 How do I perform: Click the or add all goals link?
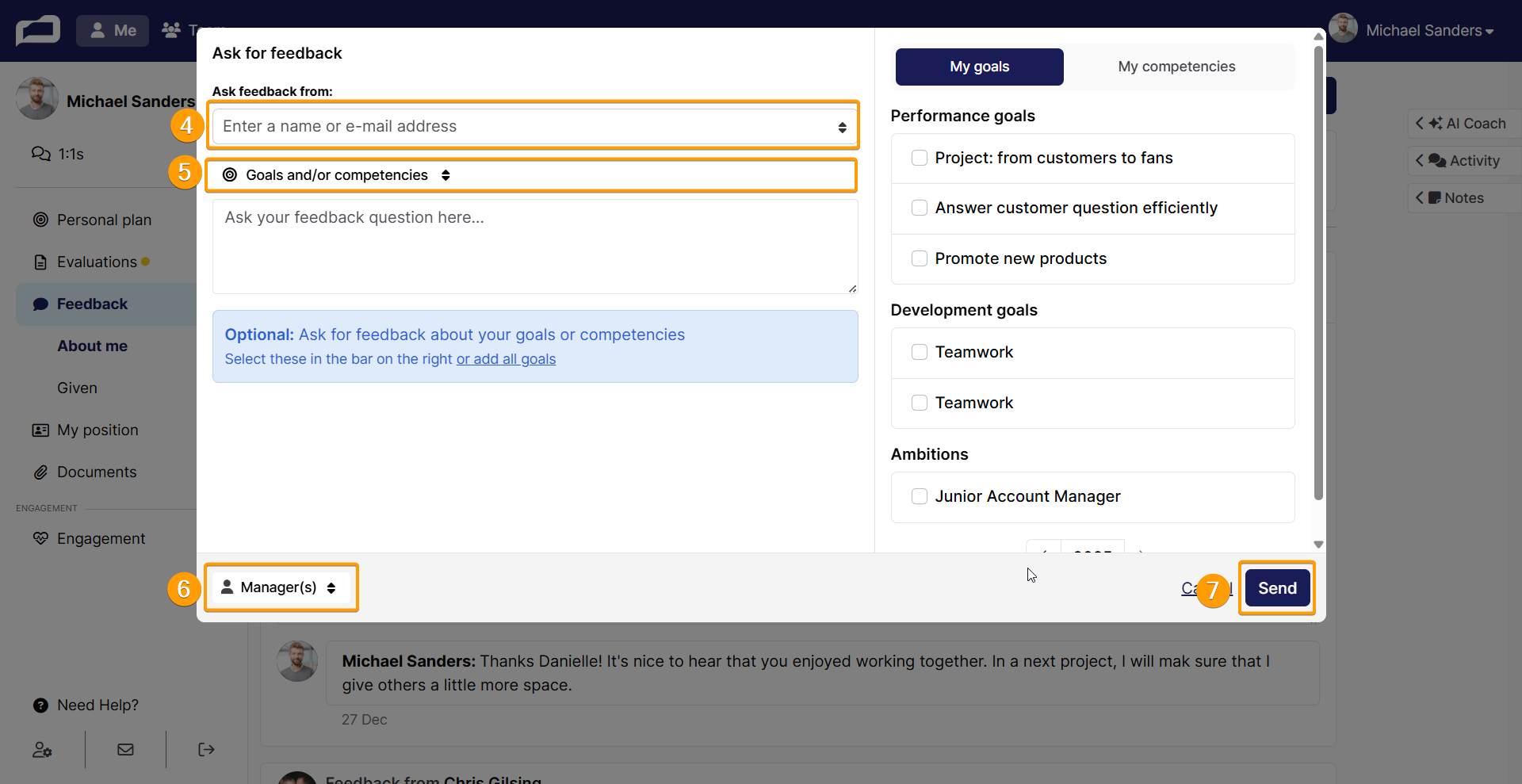[506, 359]
